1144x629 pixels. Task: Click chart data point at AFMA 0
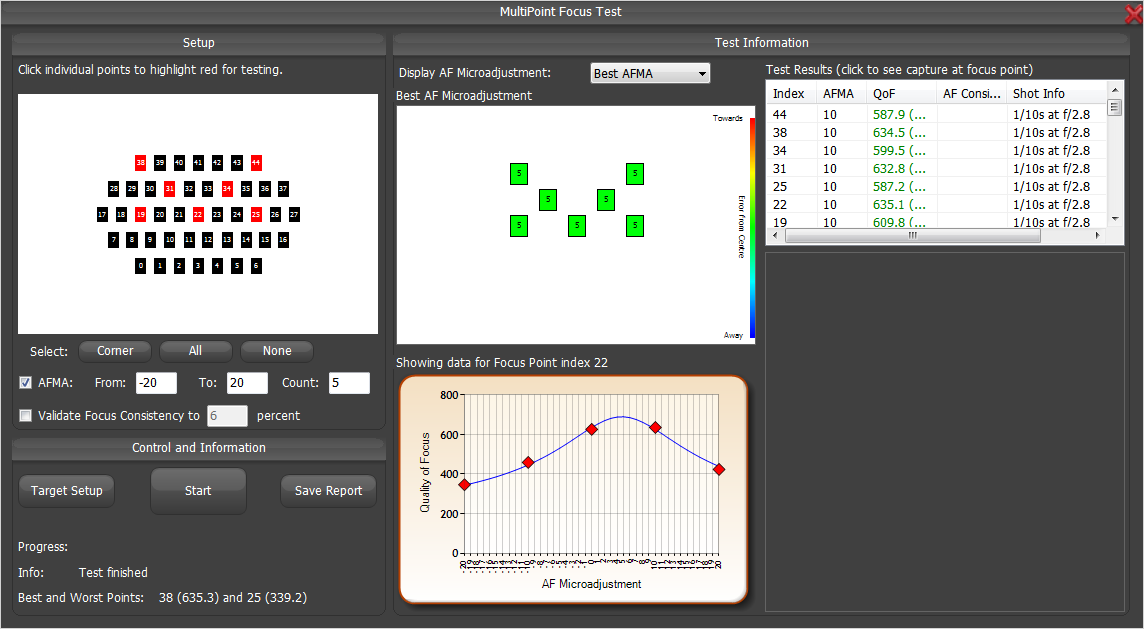592,429
